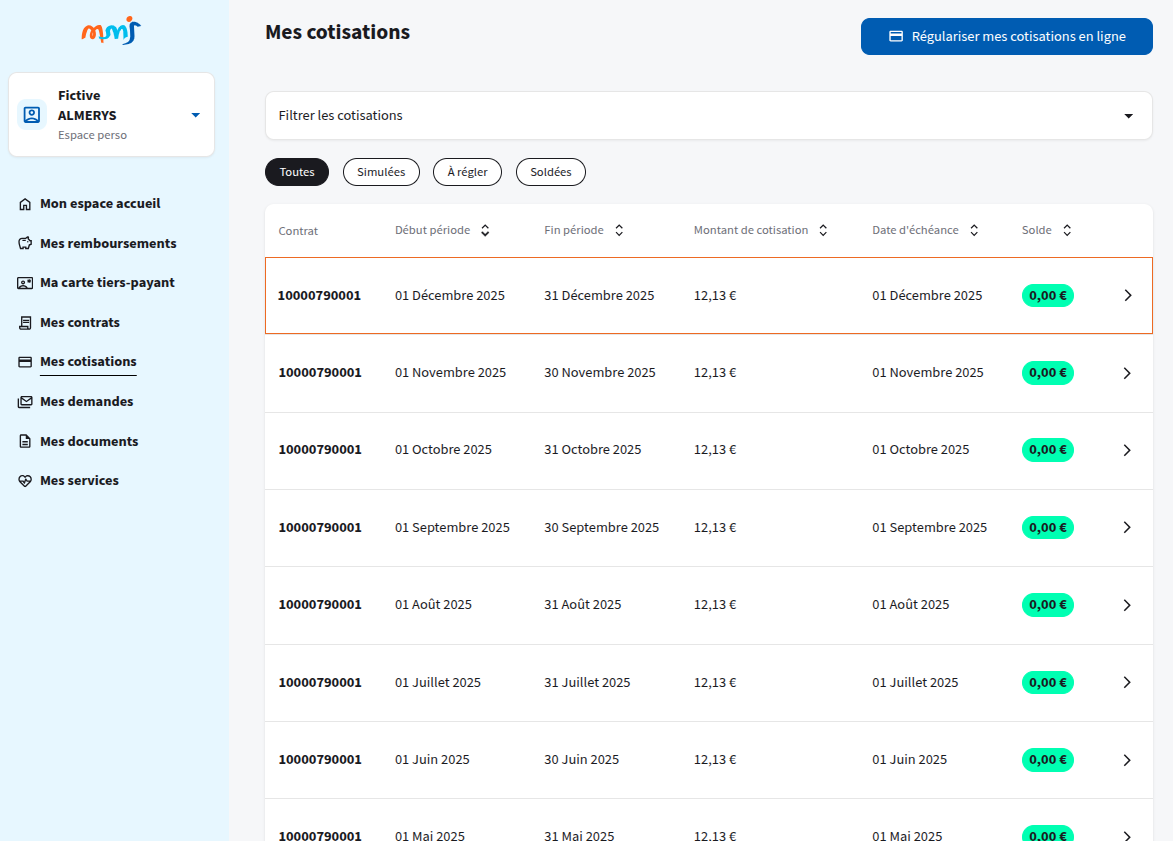Expand the Filtrer les cotisations panel

(708, 115)
